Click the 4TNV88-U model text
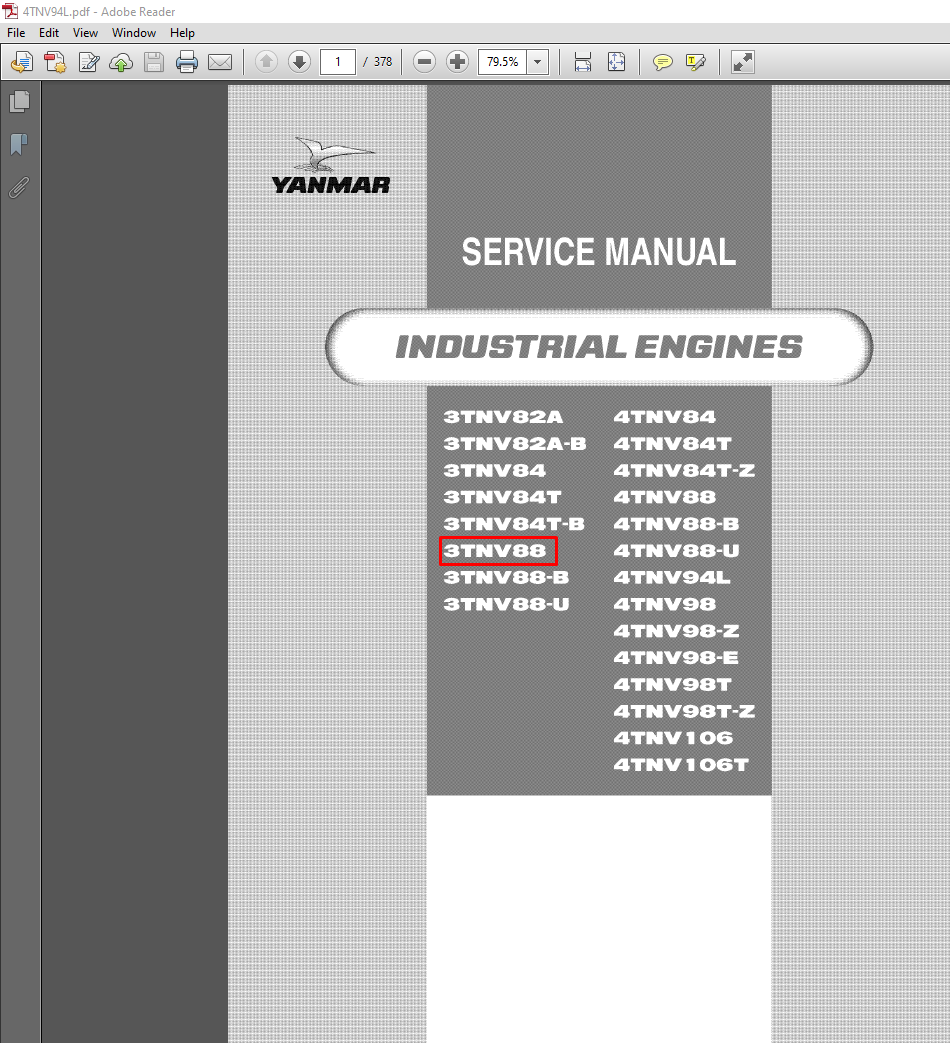 click(677, 551)
